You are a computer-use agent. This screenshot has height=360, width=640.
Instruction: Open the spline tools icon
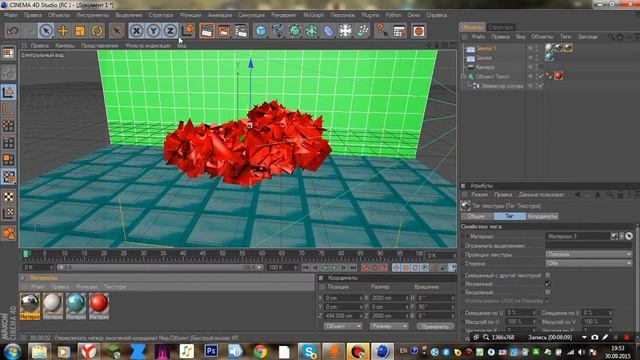click(278, 31)
